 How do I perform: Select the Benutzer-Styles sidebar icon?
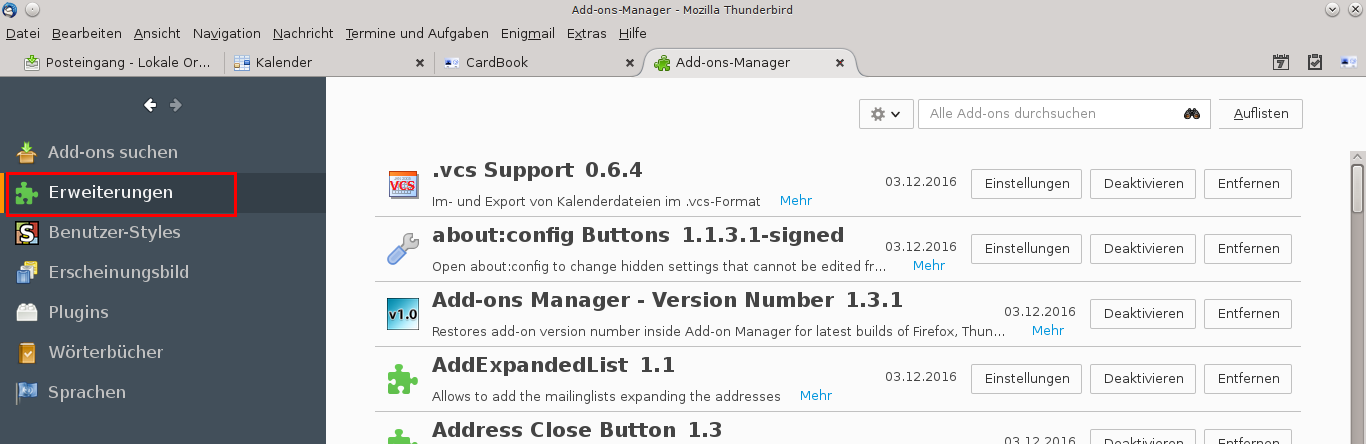click(x=27, y=233)
